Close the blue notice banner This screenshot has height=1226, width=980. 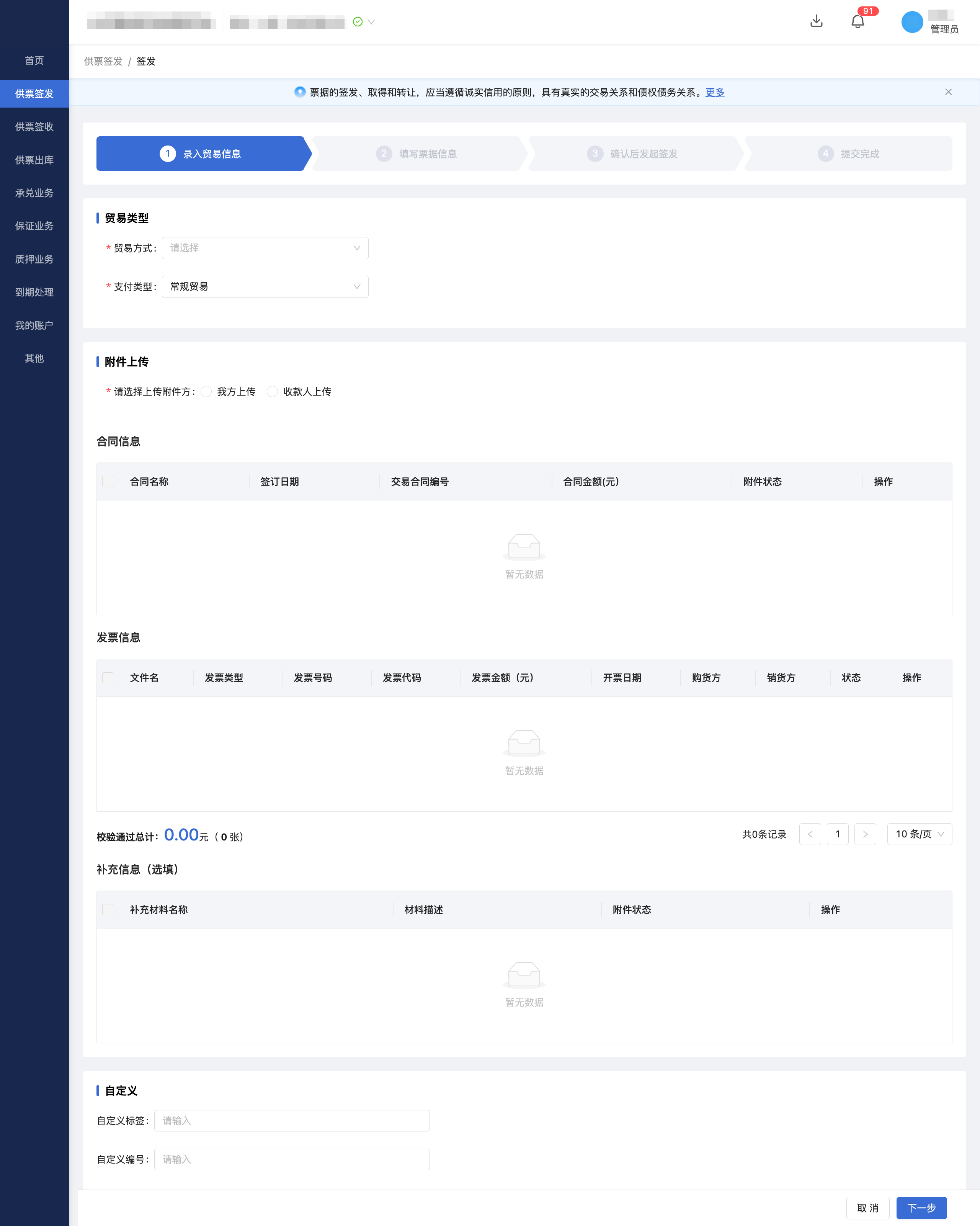click(x=948, y=92)
